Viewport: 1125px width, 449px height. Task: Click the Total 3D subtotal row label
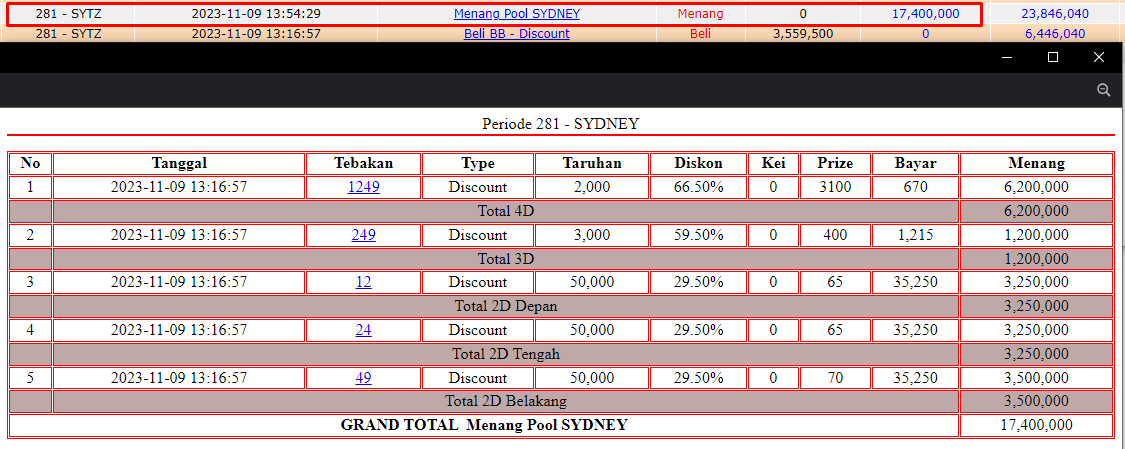[x=507, y=259]
